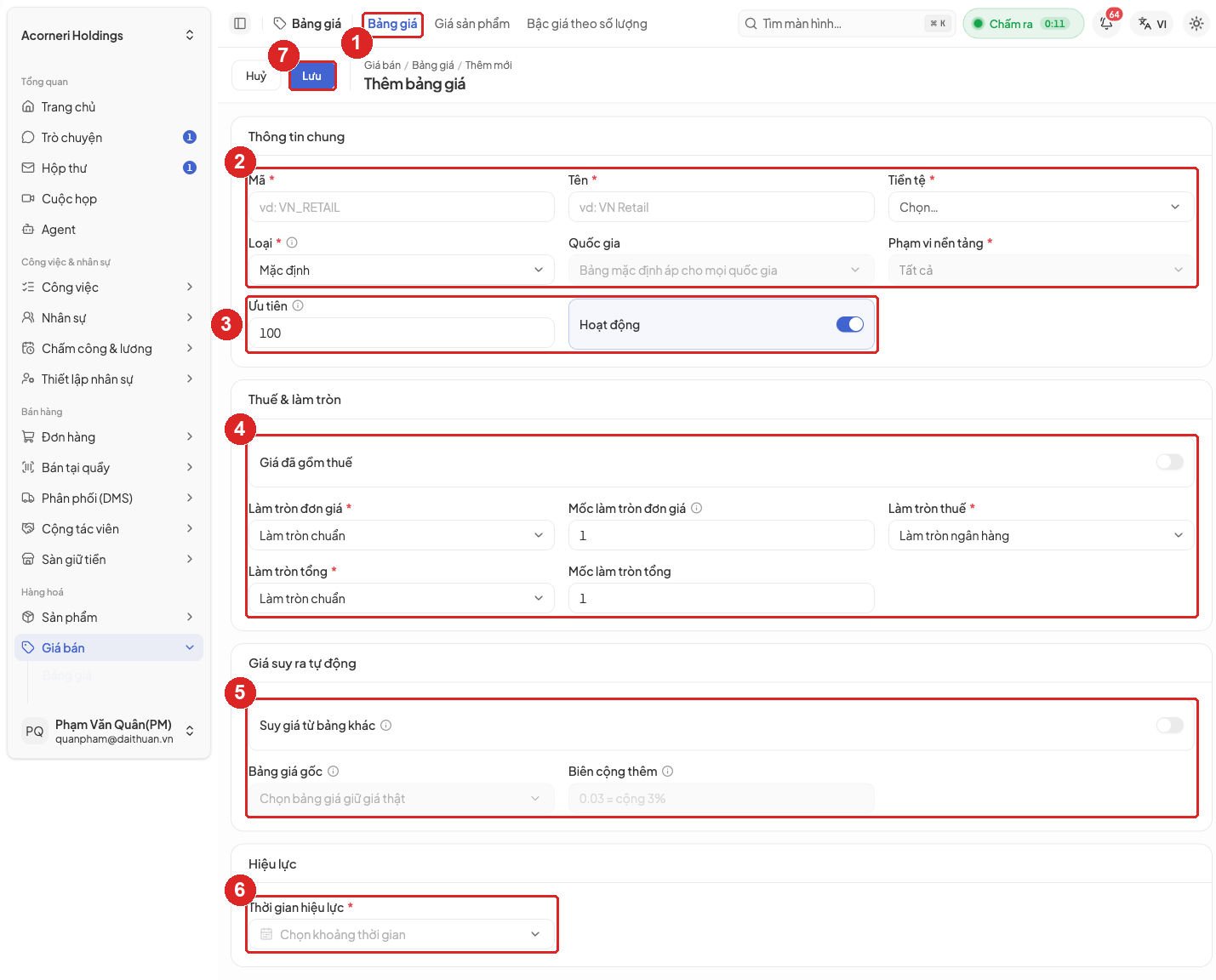
Task: Turn off the Hoạt động switch
Action: 849,324
